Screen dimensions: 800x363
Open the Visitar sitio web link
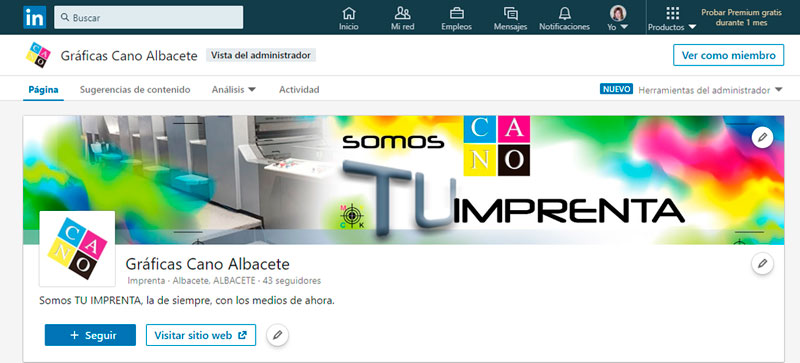pyautogui.click(x=201, y=335)
